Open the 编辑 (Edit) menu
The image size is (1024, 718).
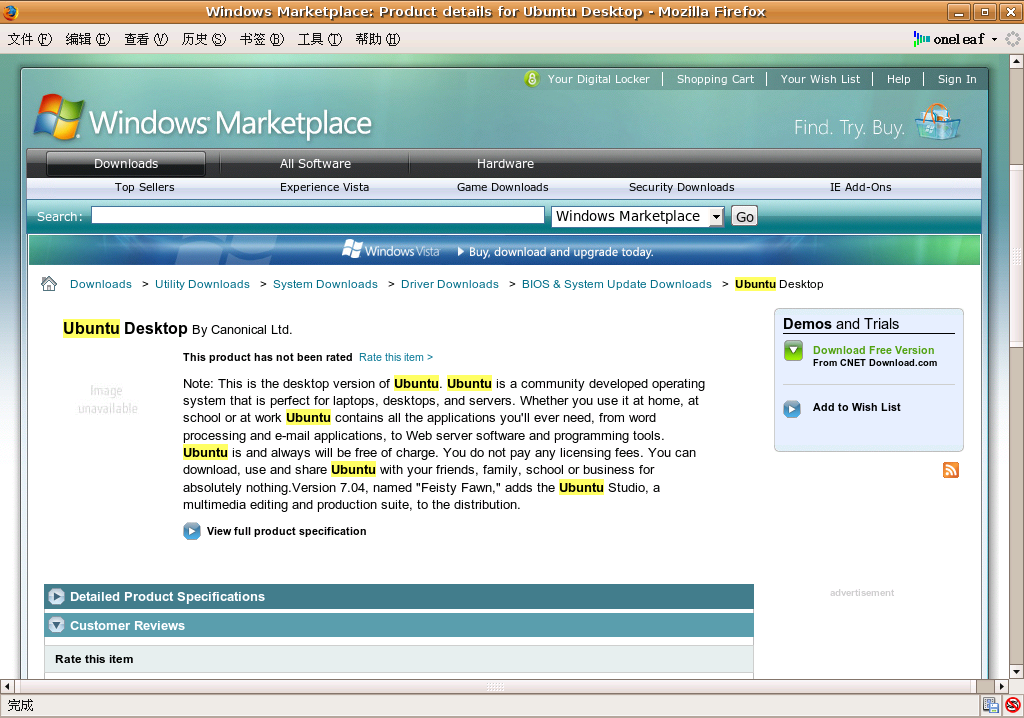coord(88,39)
